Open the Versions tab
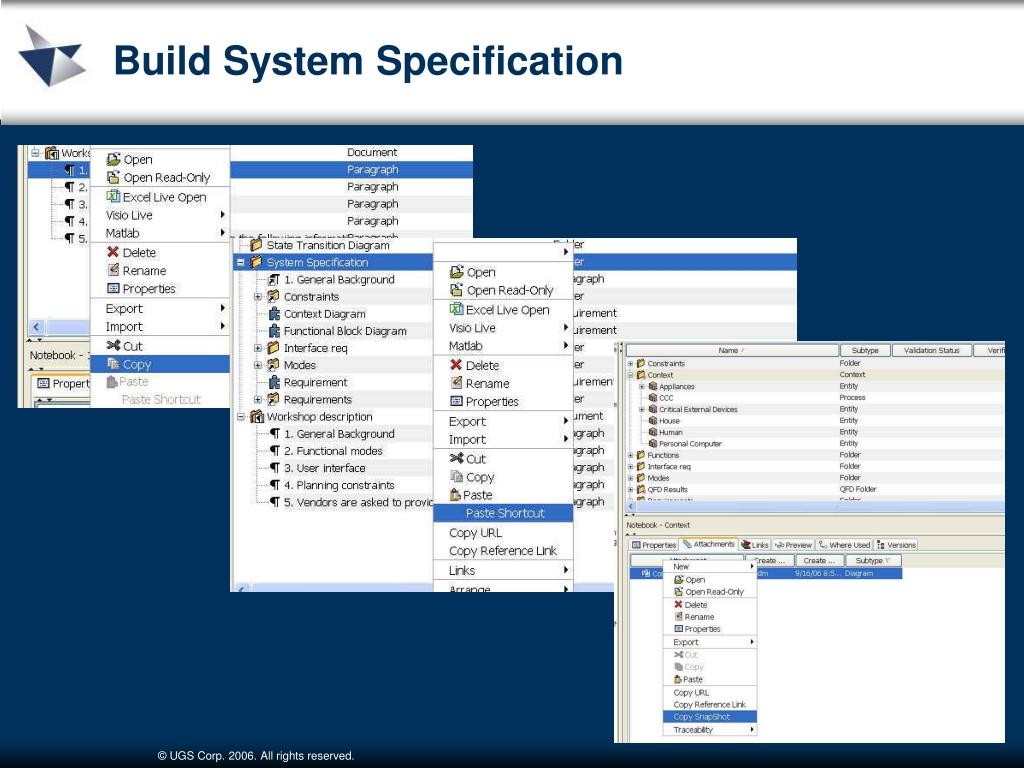The height and width of the screenshot is (768, 1024). 896,545
